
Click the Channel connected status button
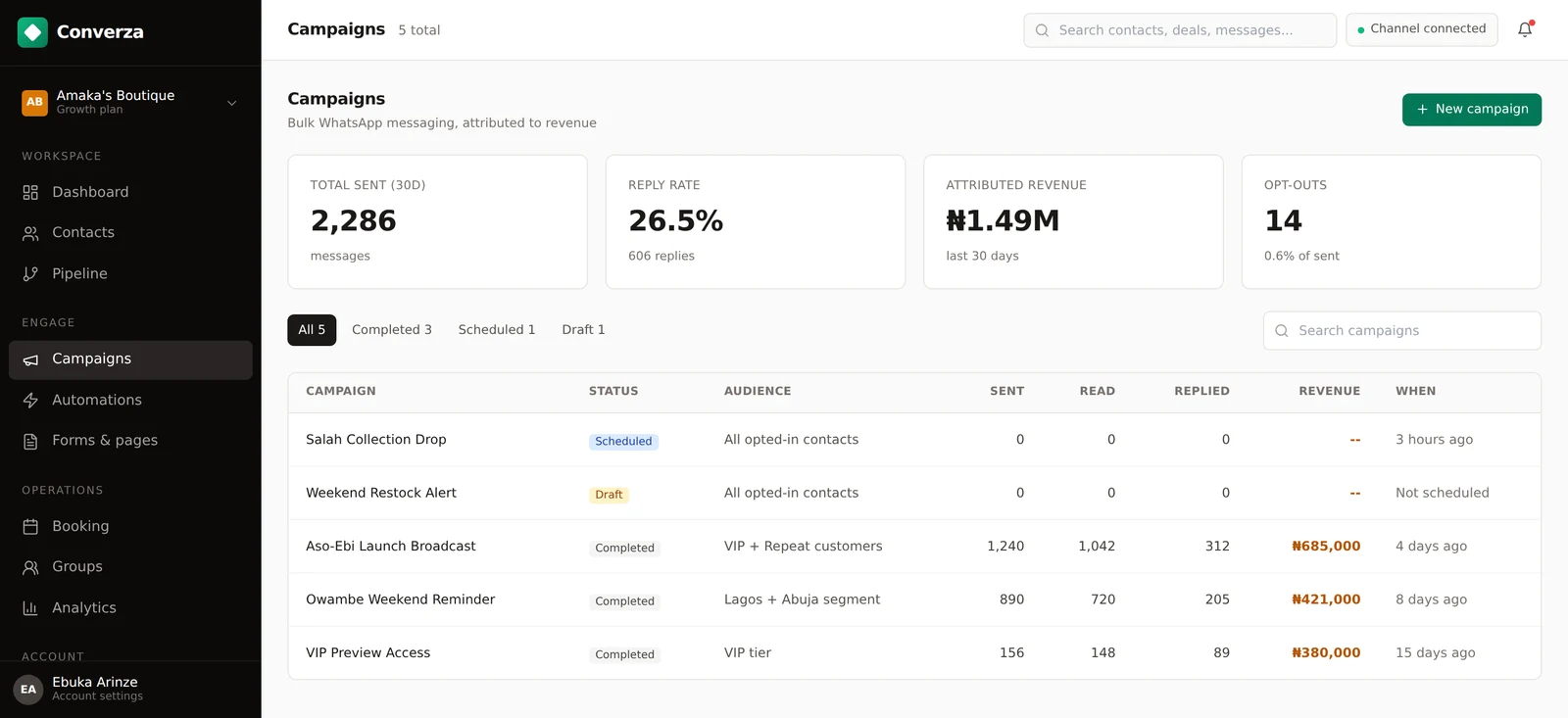[x=1421, y=29]
